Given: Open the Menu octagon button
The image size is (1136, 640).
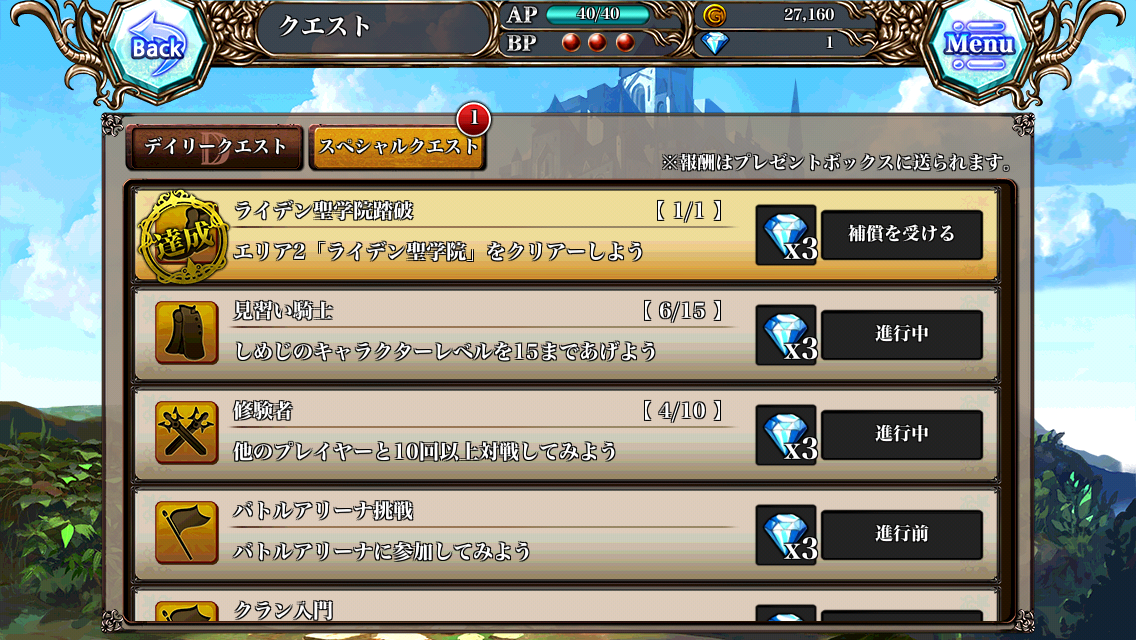Looking at the screenshot, I should [x=977, y=45].
